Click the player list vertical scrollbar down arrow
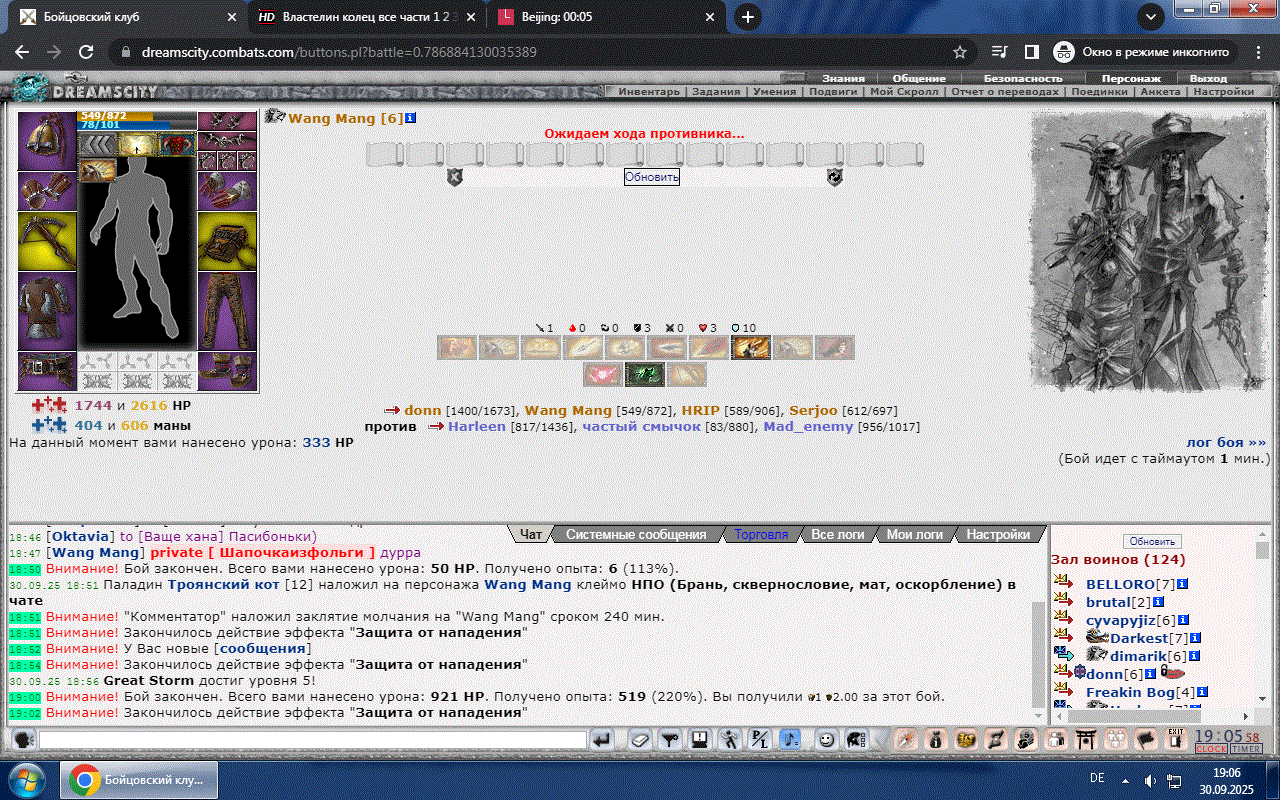The width and height of the screenshot is (1280, 800). point(1262,698)
